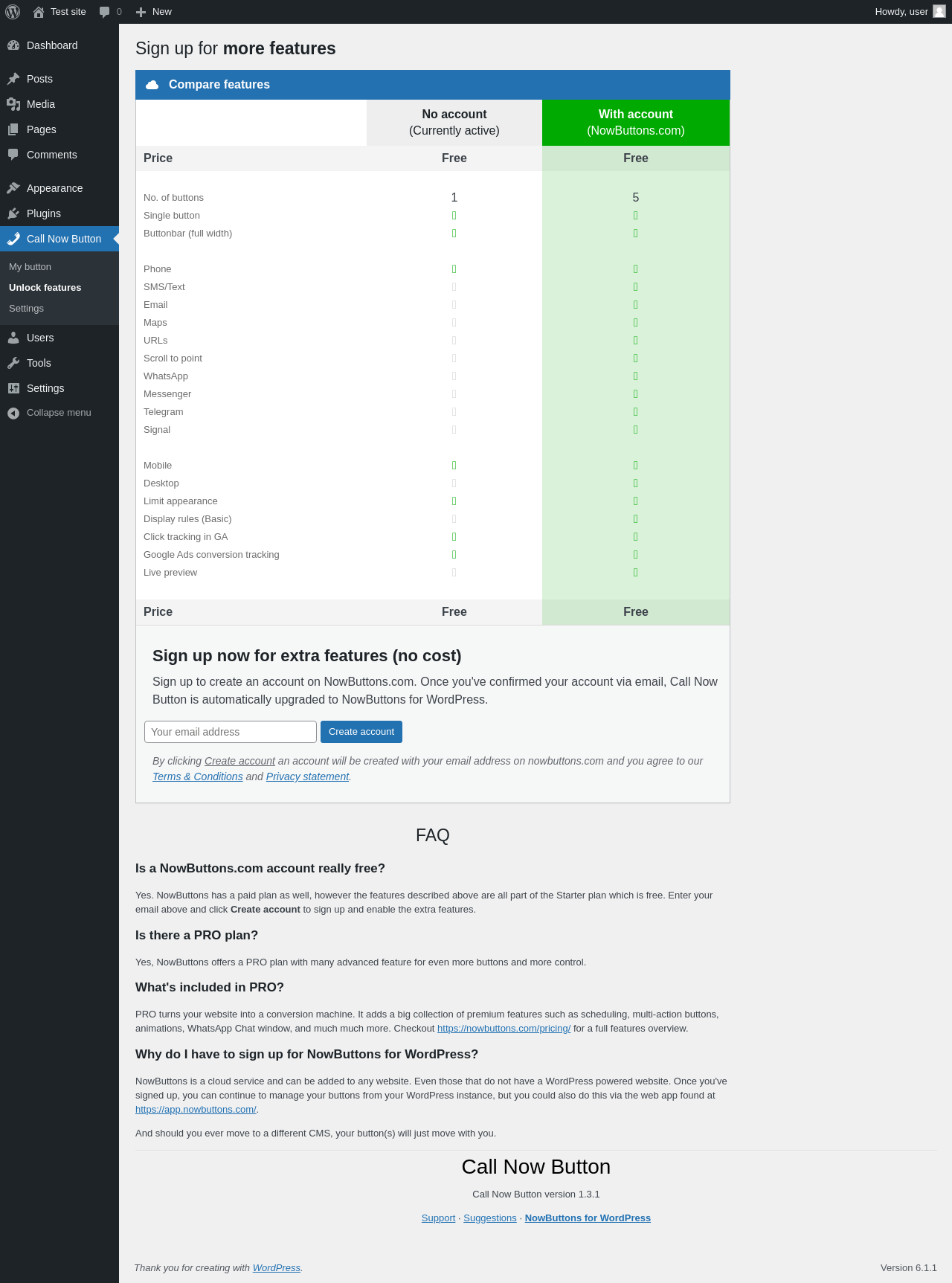Image resolution: width=952 pixels, height=1283 pixels.
Task: Collapse the admin menu using the arrow icon
Action: pyautogui.click(x=13, y=413)
